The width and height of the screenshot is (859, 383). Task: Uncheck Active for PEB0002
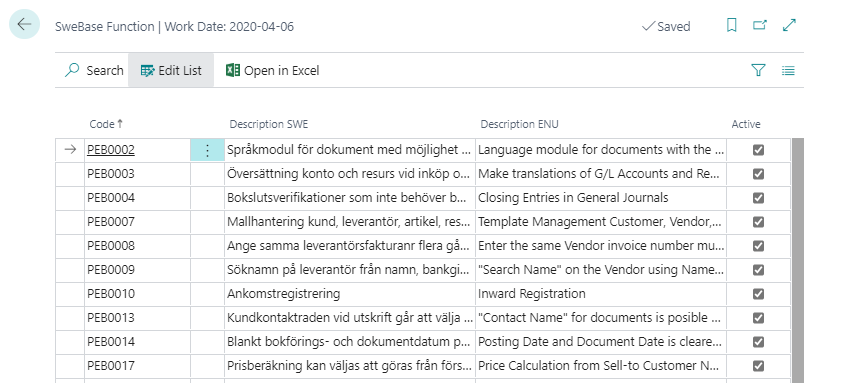click(x=758, y=150)
